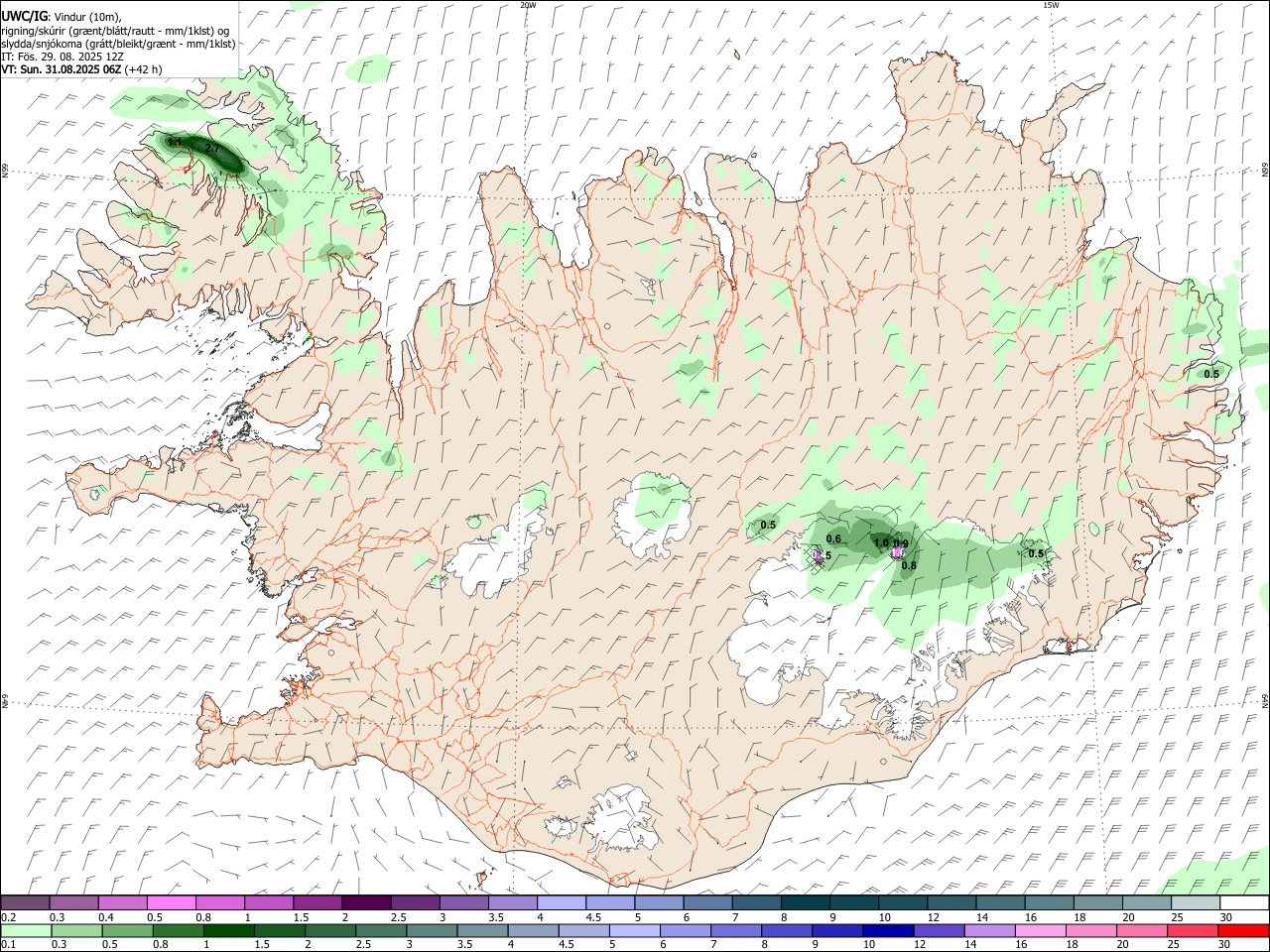Click the dark teal 8 mm snow swatch
Viewport: 1270px width, 952px height.
coord(806,903)
